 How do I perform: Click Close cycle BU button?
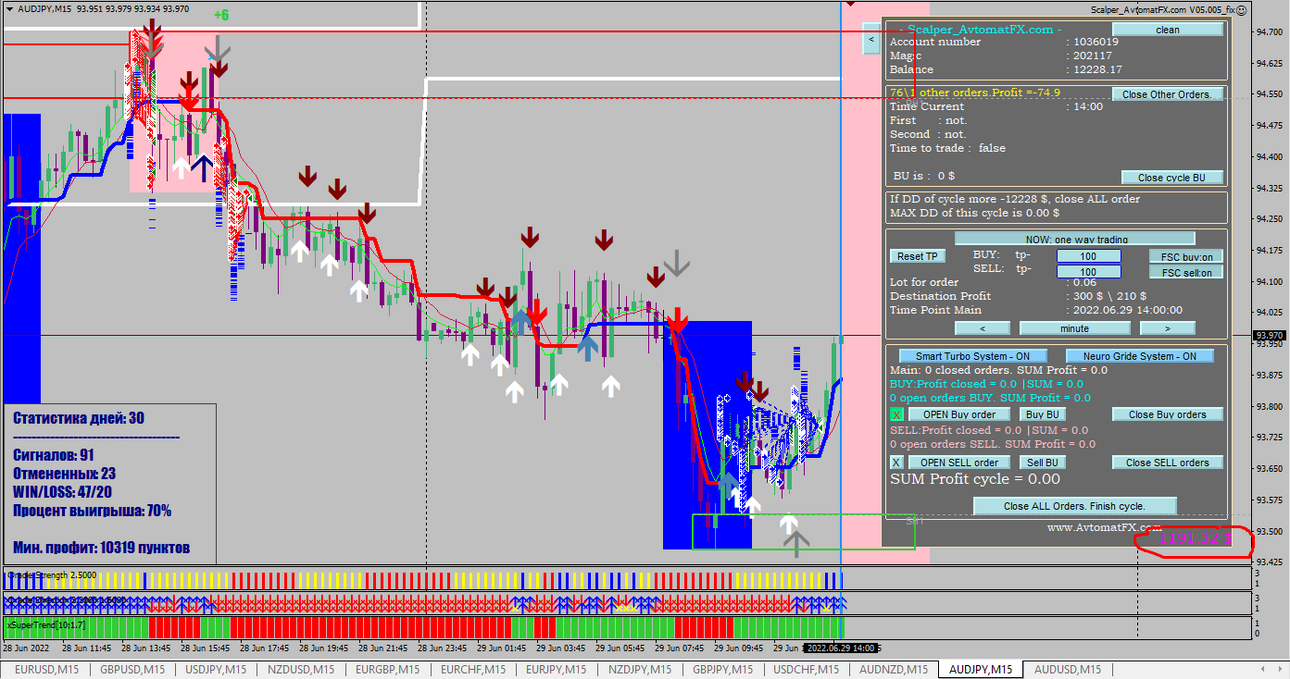(1172, 178)
